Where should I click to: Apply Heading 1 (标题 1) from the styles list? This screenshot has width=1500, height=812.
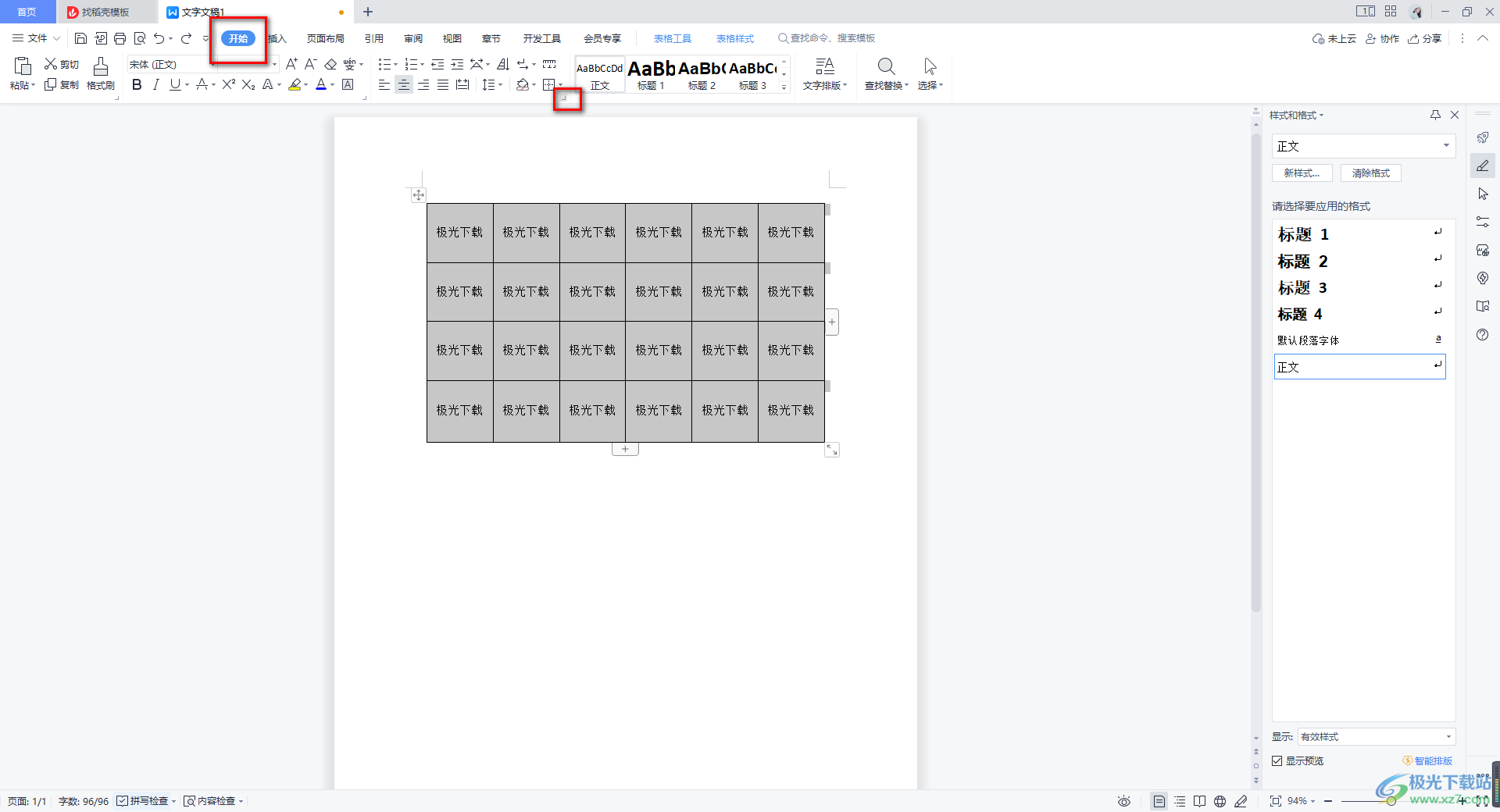(1360, 234)
